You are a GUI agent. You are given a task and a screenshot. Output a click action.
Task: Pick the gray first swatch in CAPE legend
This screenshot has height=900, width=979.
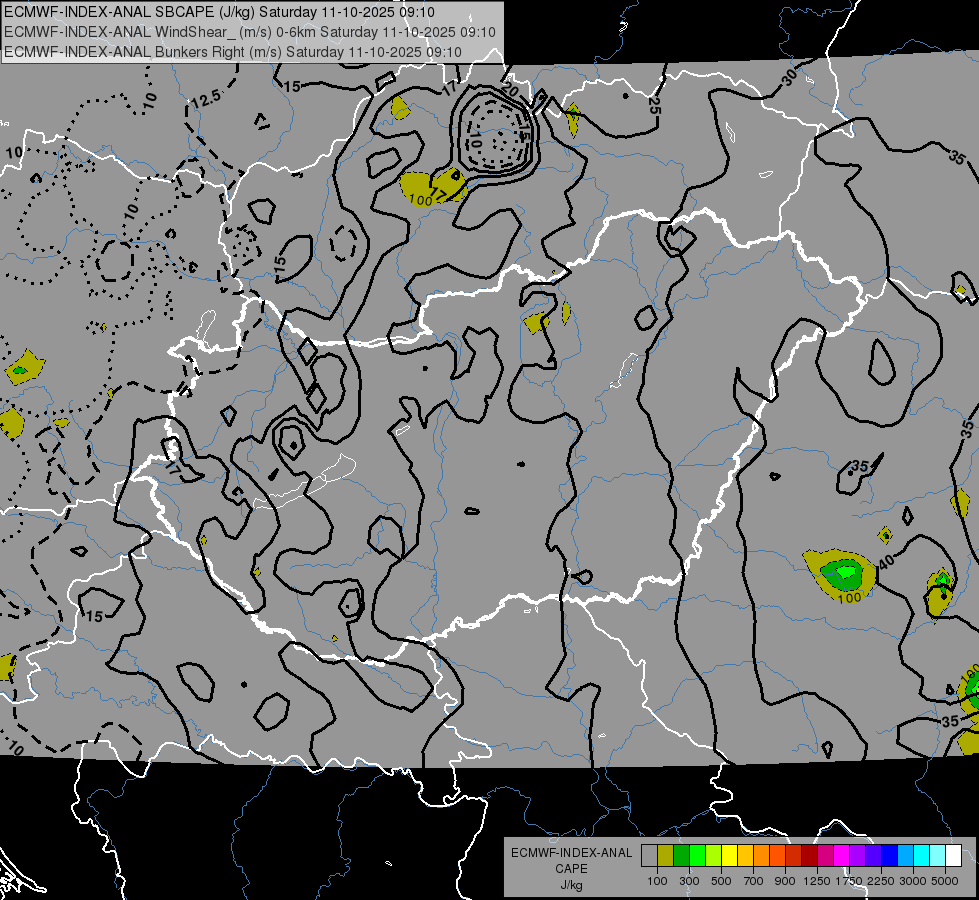[x=649, y=855]
